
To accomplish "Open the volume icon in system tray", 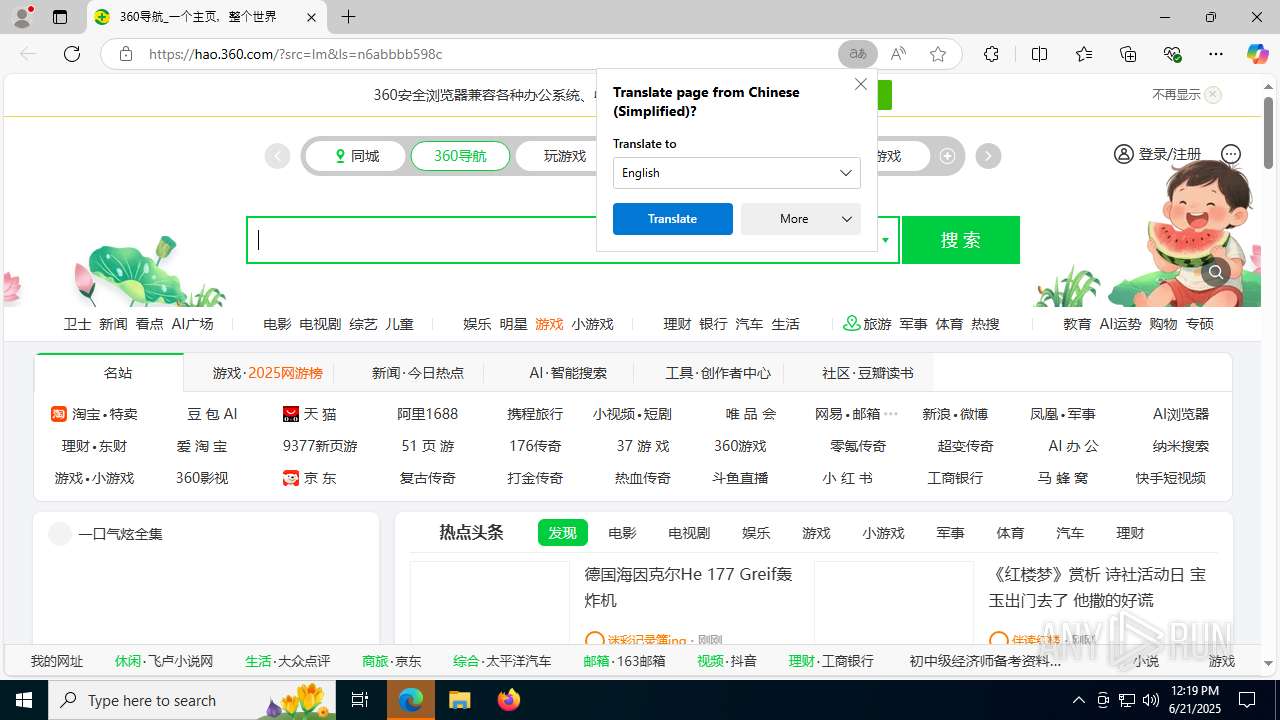I will tap(1151, 700).
